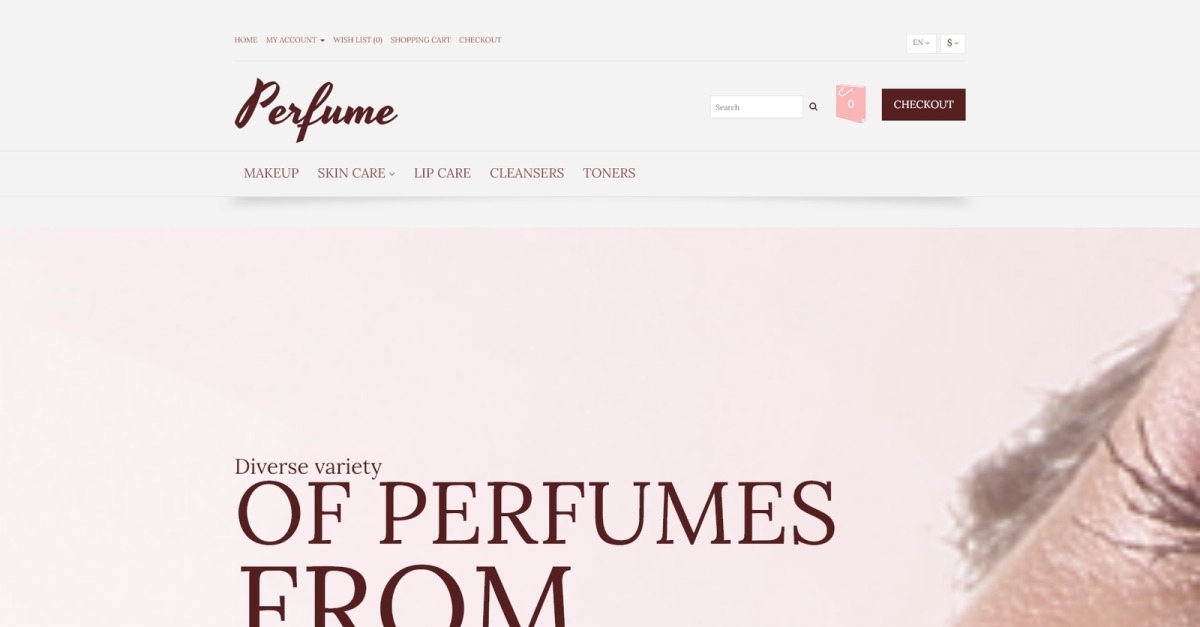Go to the Home link
This screenshot has width=1200, height=627.
pos(246,40)
